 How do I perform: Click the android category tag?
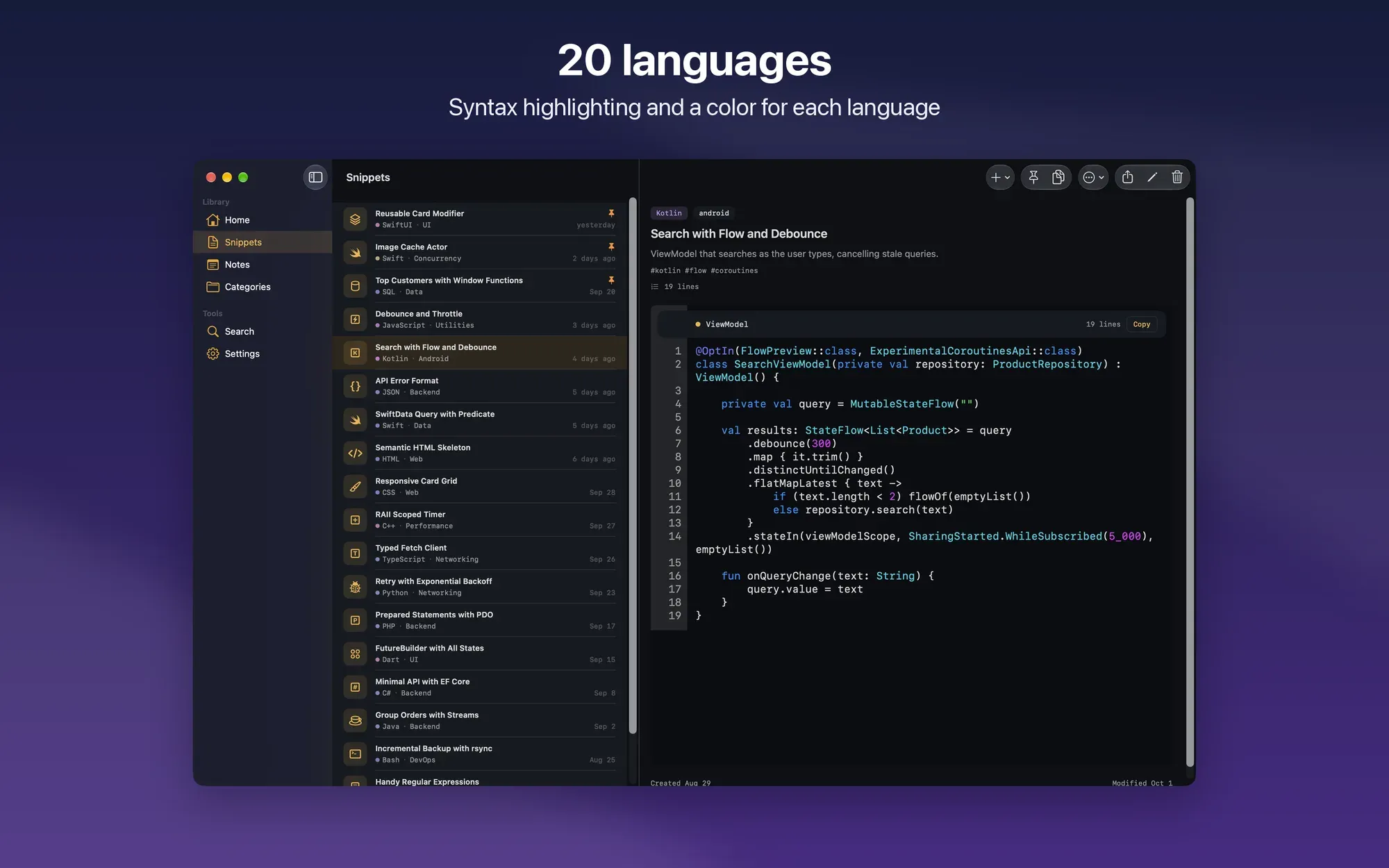(714, 213)
